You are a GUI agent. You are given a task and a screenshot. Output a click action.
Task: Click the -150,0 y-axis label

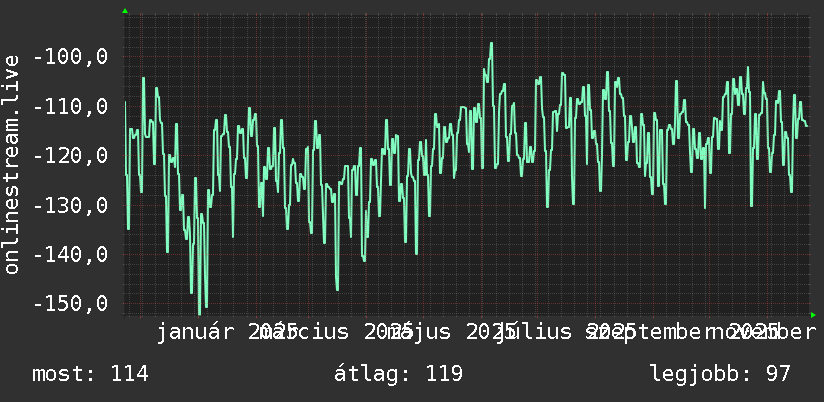(x=70, y=303)
